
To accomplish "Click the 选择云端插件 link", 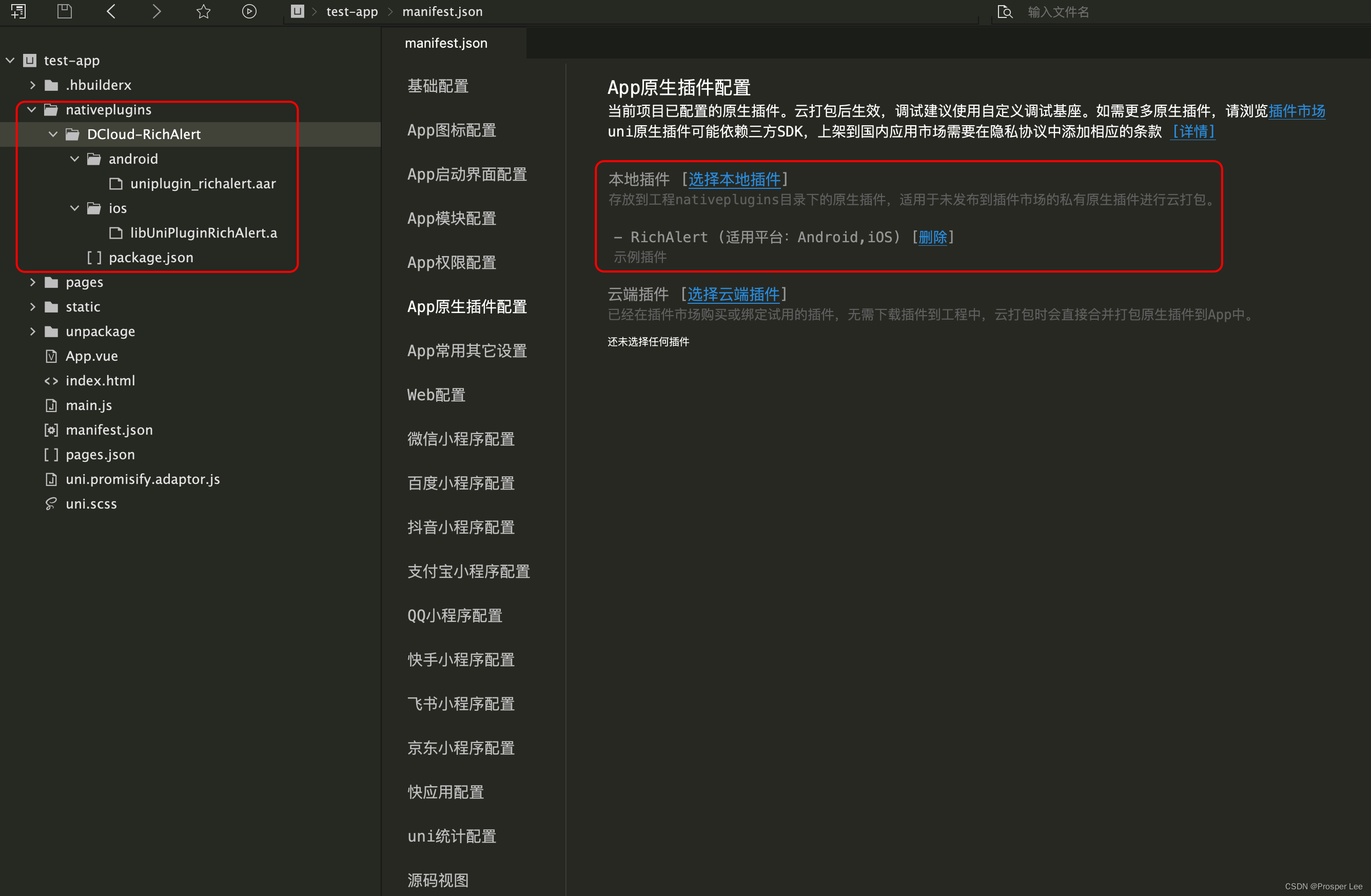I will pyautogui.click(x=733, y=295).
